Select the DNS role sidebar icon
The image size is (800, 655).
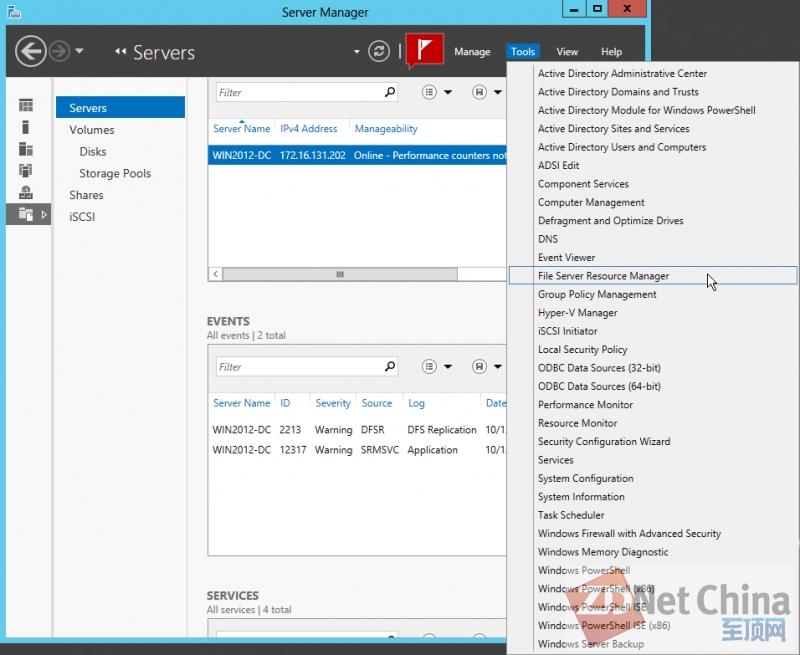pyautogui.click(x=26, y=192)
